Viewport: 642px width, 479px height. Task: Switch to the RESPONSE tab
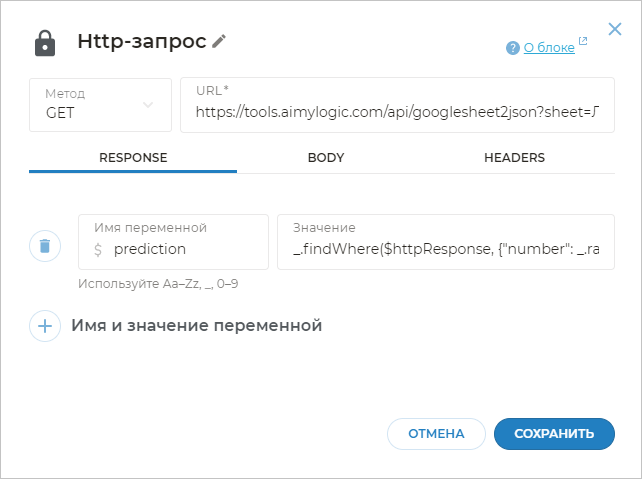tap(133, 158)
